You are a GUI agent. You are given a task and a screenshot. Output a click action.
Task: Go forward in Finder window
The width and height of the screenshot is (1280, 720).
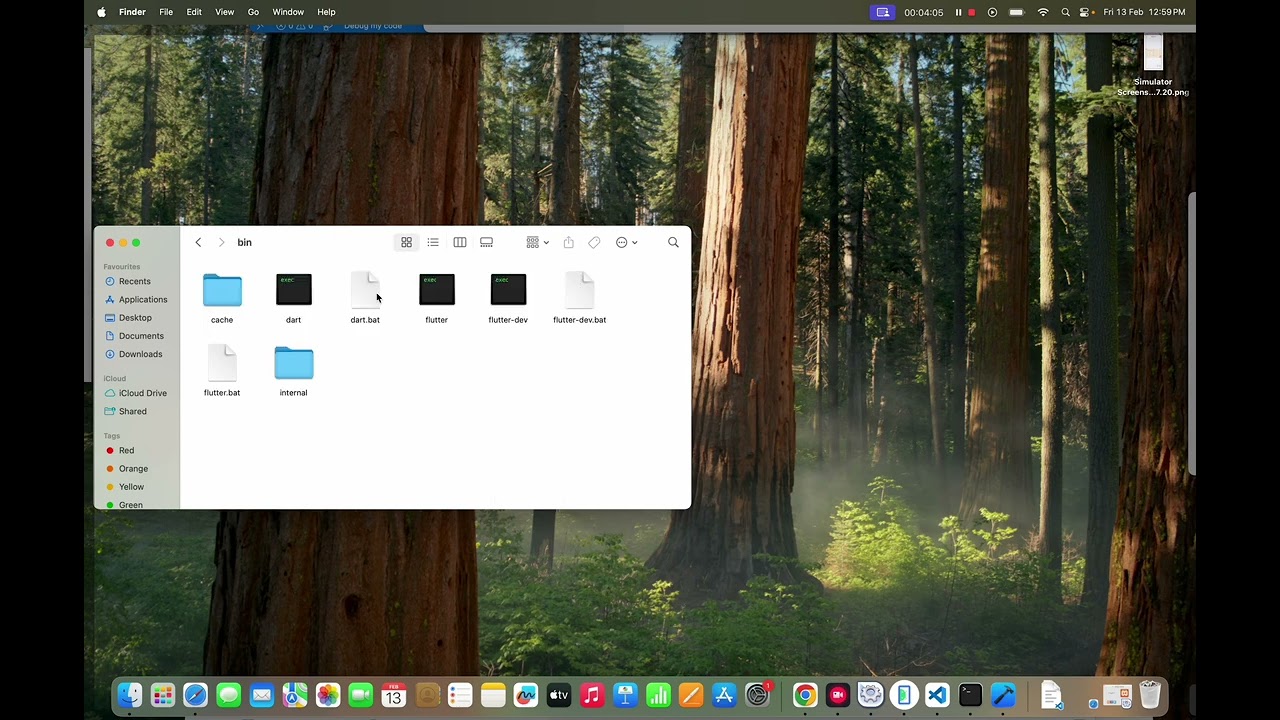pyautogui.click(x=221, y=242)
